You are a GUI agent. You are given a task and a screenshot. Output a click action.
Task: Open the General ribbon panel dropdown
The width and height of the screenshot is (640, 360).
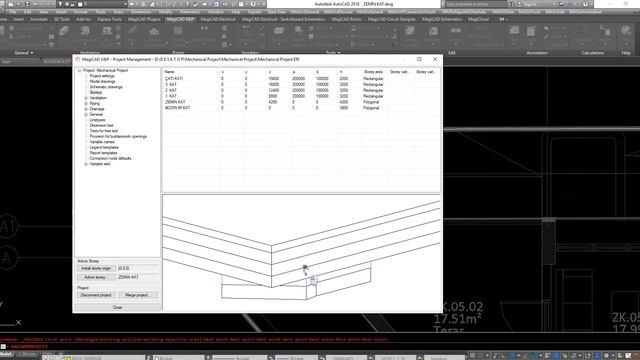24,53
